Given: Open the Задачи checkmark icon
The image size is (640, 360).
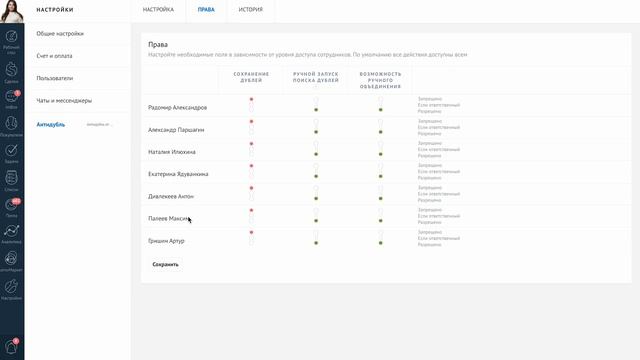Looking at the screenshot, I should coord(11,150).
